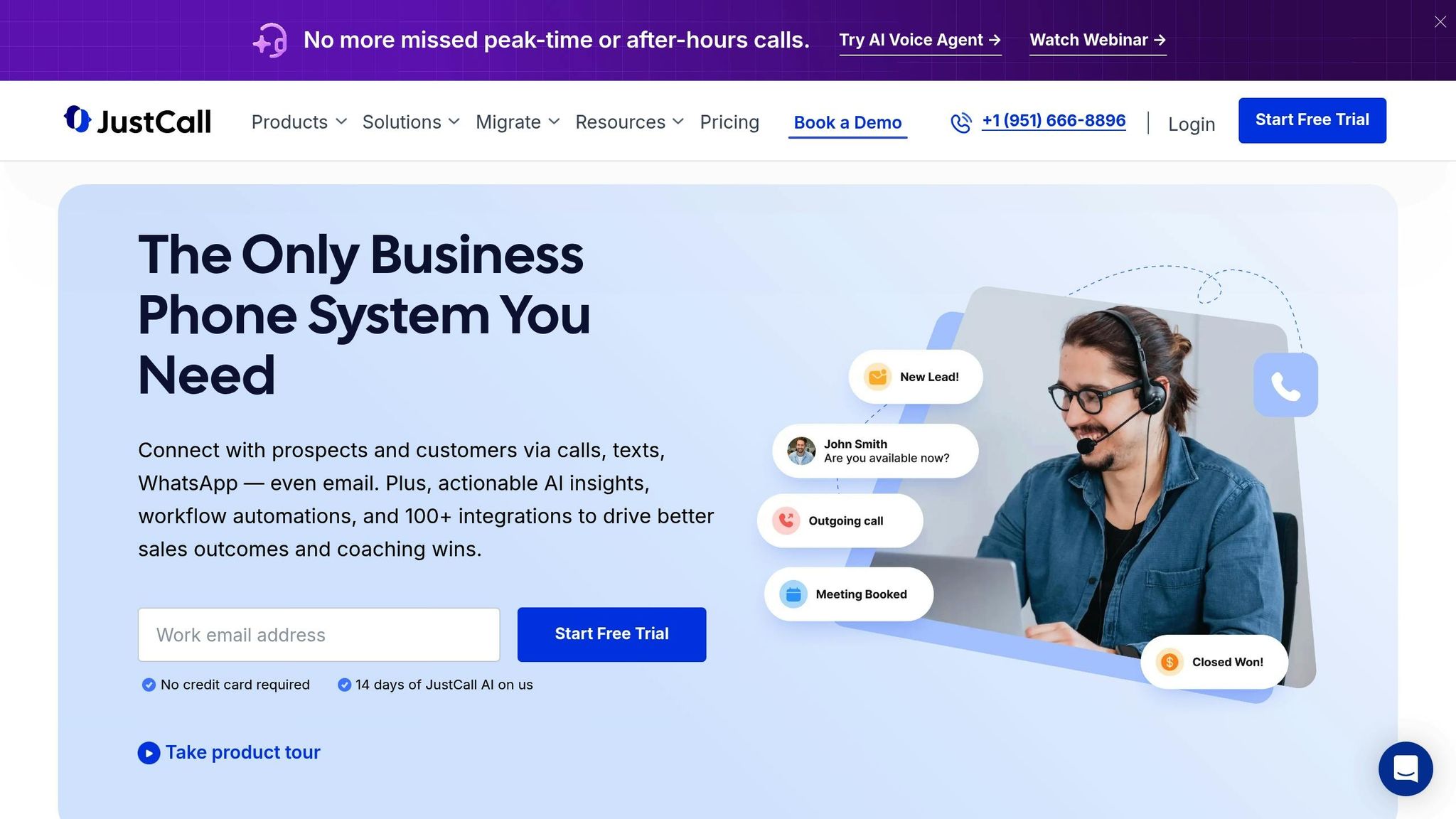Open the Resources dropdown chevron
This screenshot has width=1456, height=819.
pos(678,122)
